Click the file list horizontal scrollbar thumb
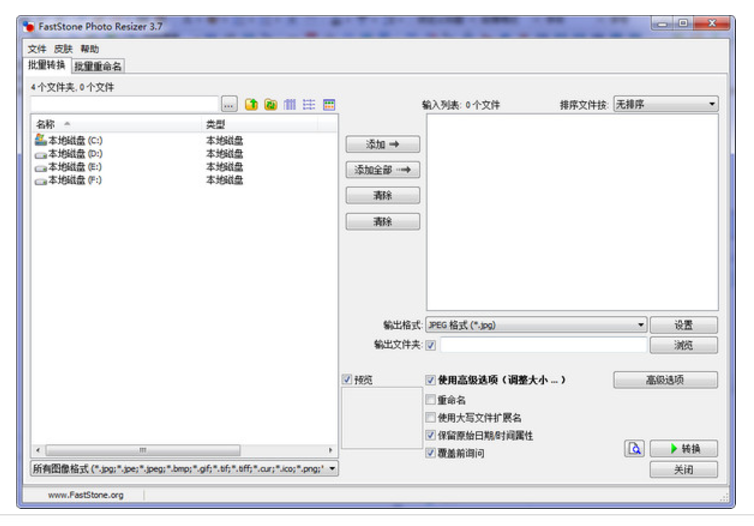The image size is (754, 526). click(143, 450)
